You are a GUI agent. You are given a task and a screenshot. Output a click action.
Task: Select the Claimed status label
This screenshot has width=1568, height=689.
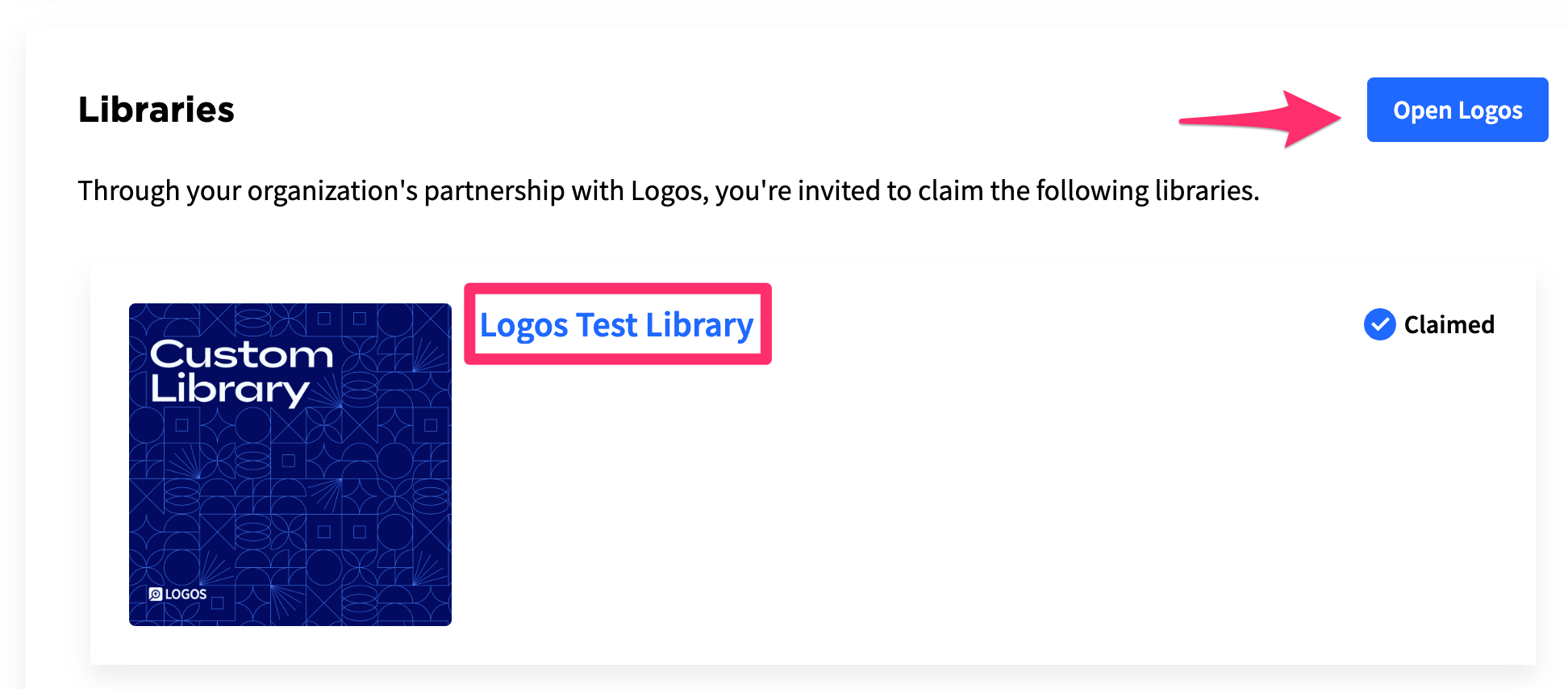tap(1449, 324)
